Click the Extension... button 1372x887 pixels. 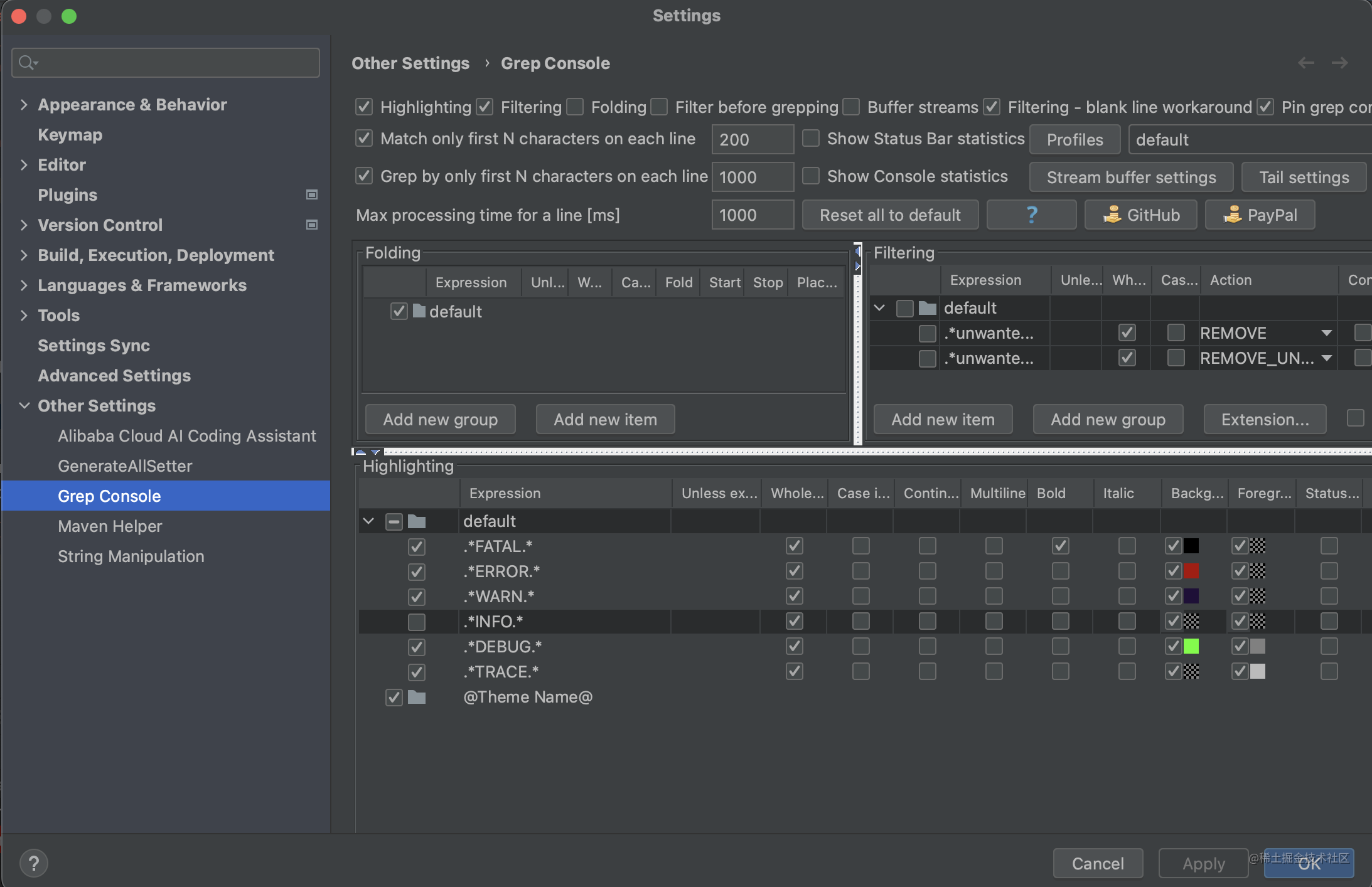[1265, 420]
